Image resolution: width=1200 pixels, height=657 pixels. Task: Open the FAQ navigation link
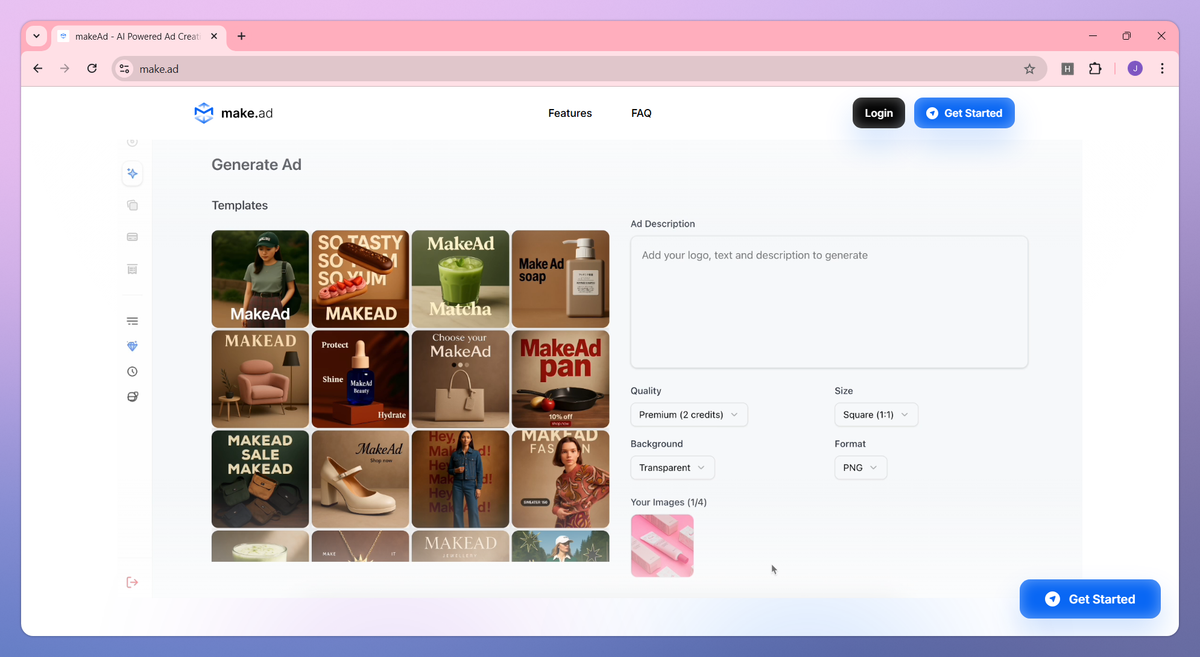(x=642, y=113)
